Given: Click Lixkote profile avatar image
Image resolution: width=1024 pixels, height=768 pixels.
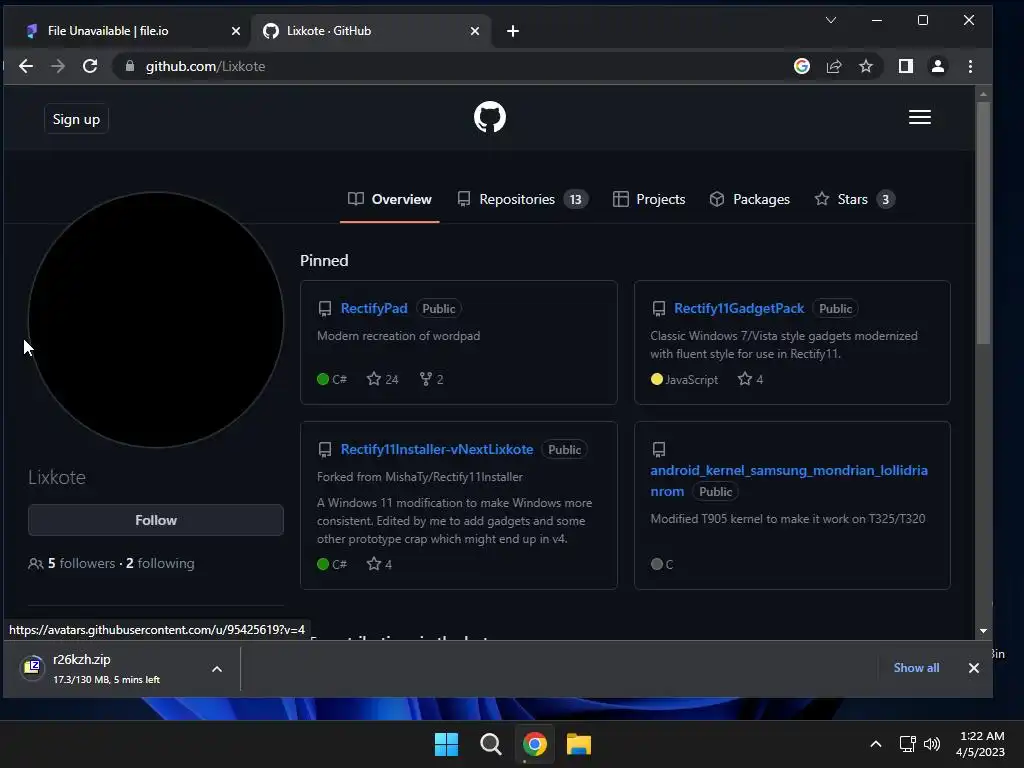Looking at the screenshot, I should pos(155,319).
